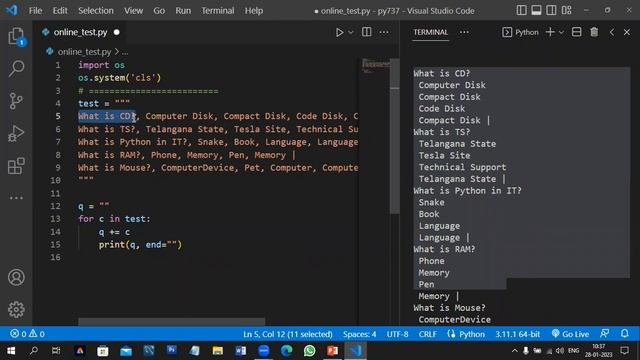
Task: Open the Accounts menu icon
Action: 16,277
